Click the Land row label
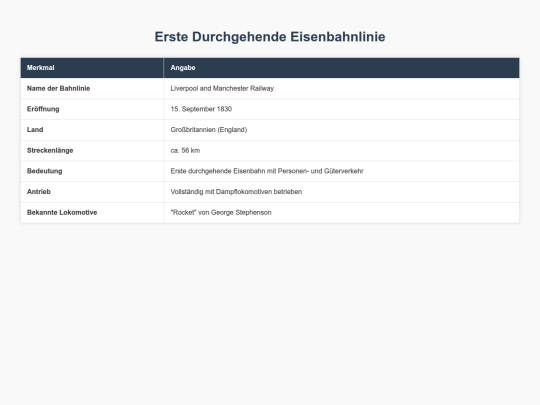Image resolution: width=540 pixels, height=405 pixels. 35,130
